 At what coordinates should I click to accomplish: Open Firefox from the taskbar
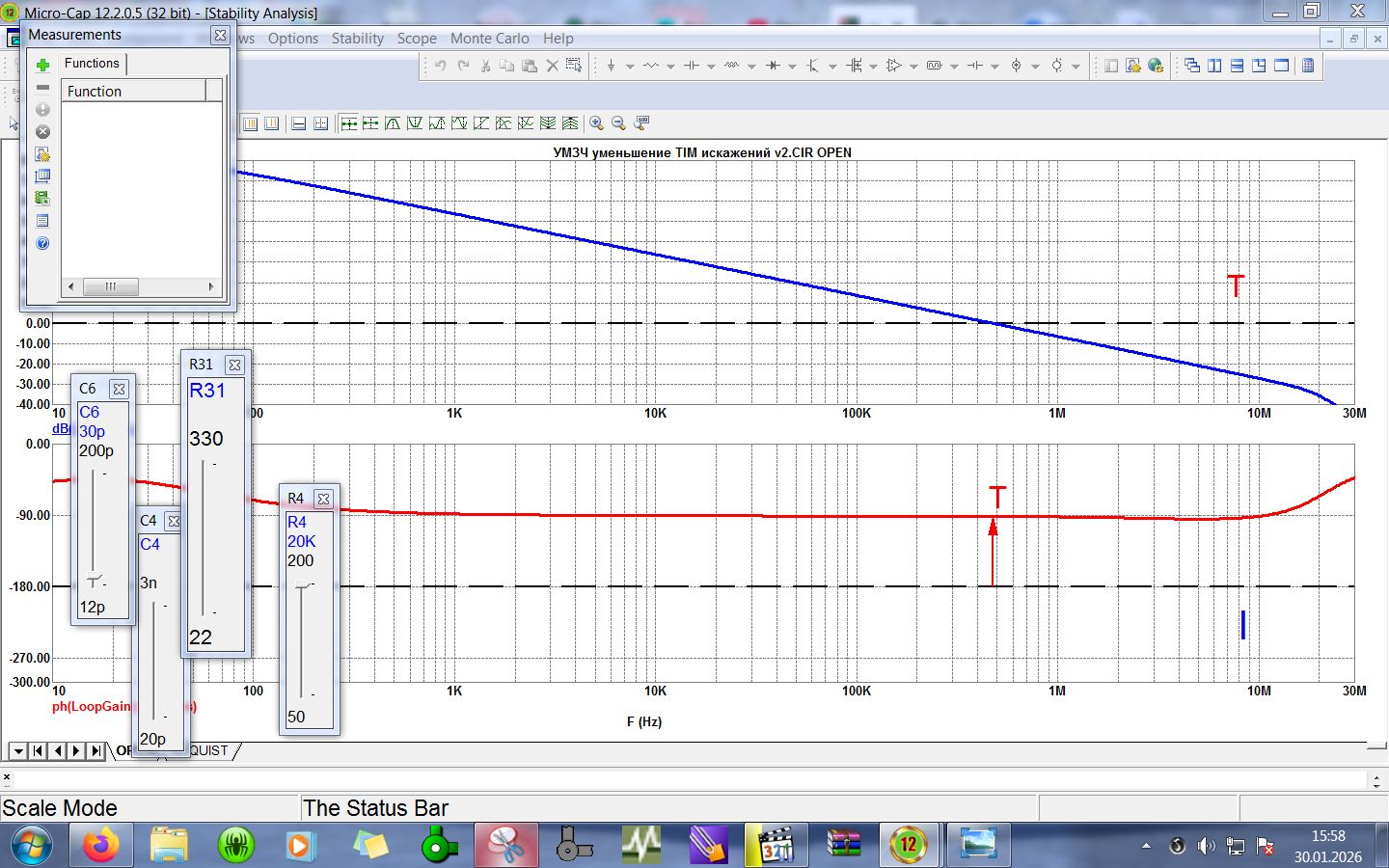(x=100, y=846)
